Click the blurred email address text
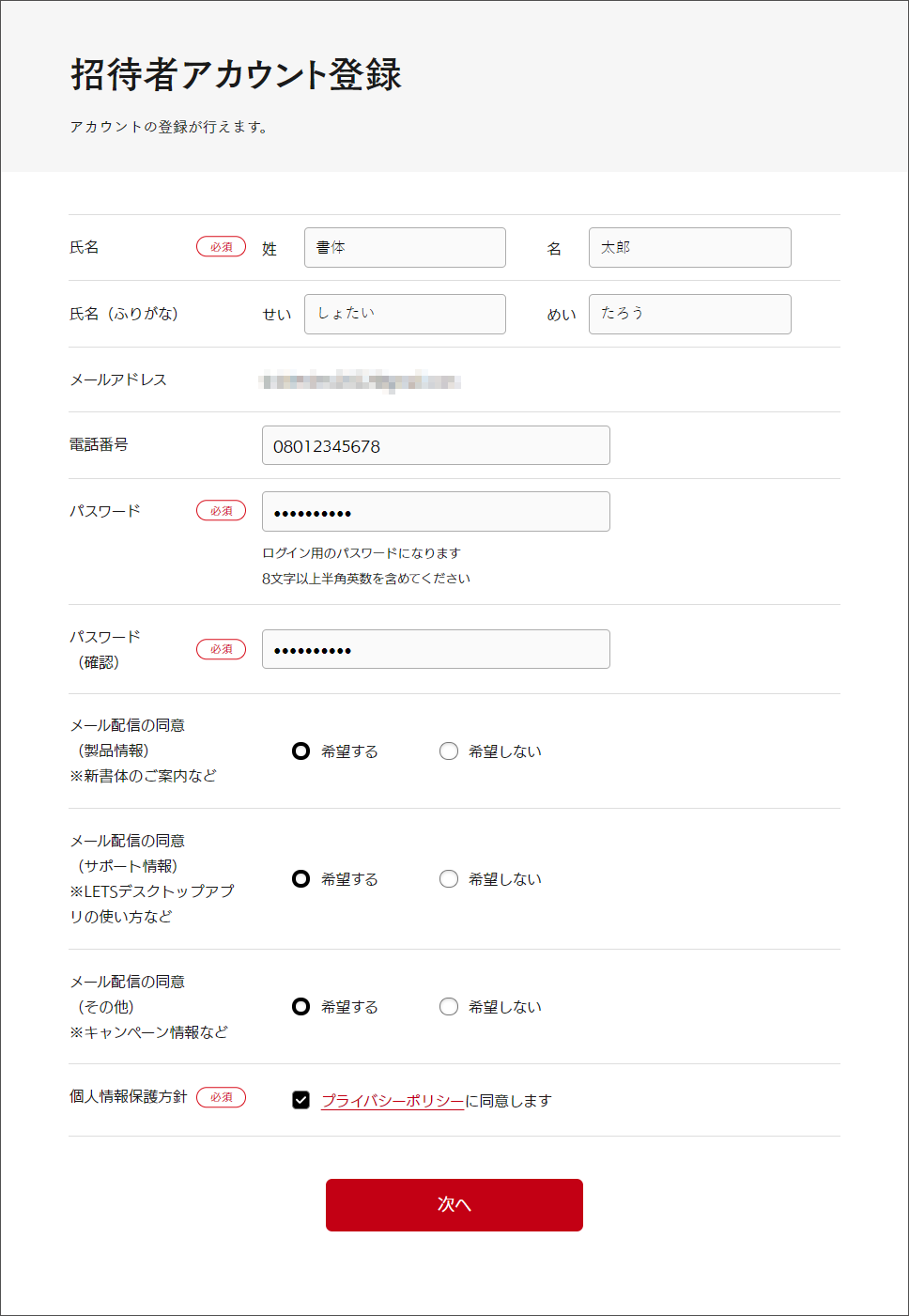The image size is (909, 1316). pyautogui.click(x=360, y=380)
